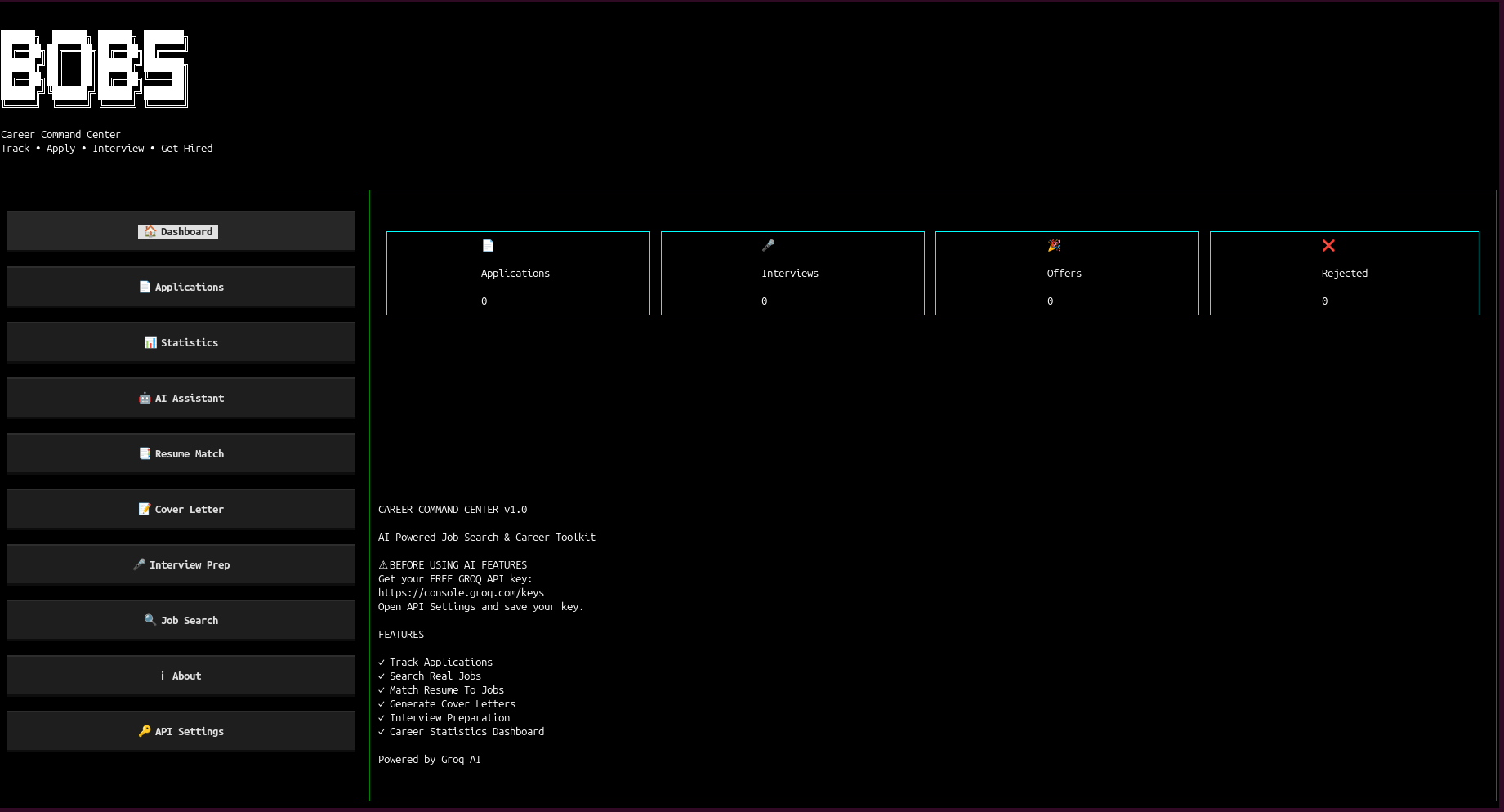The height and width of the screenshot is (812, 1504).
Task: Select the Offers stat card label
Action: 1064,273
